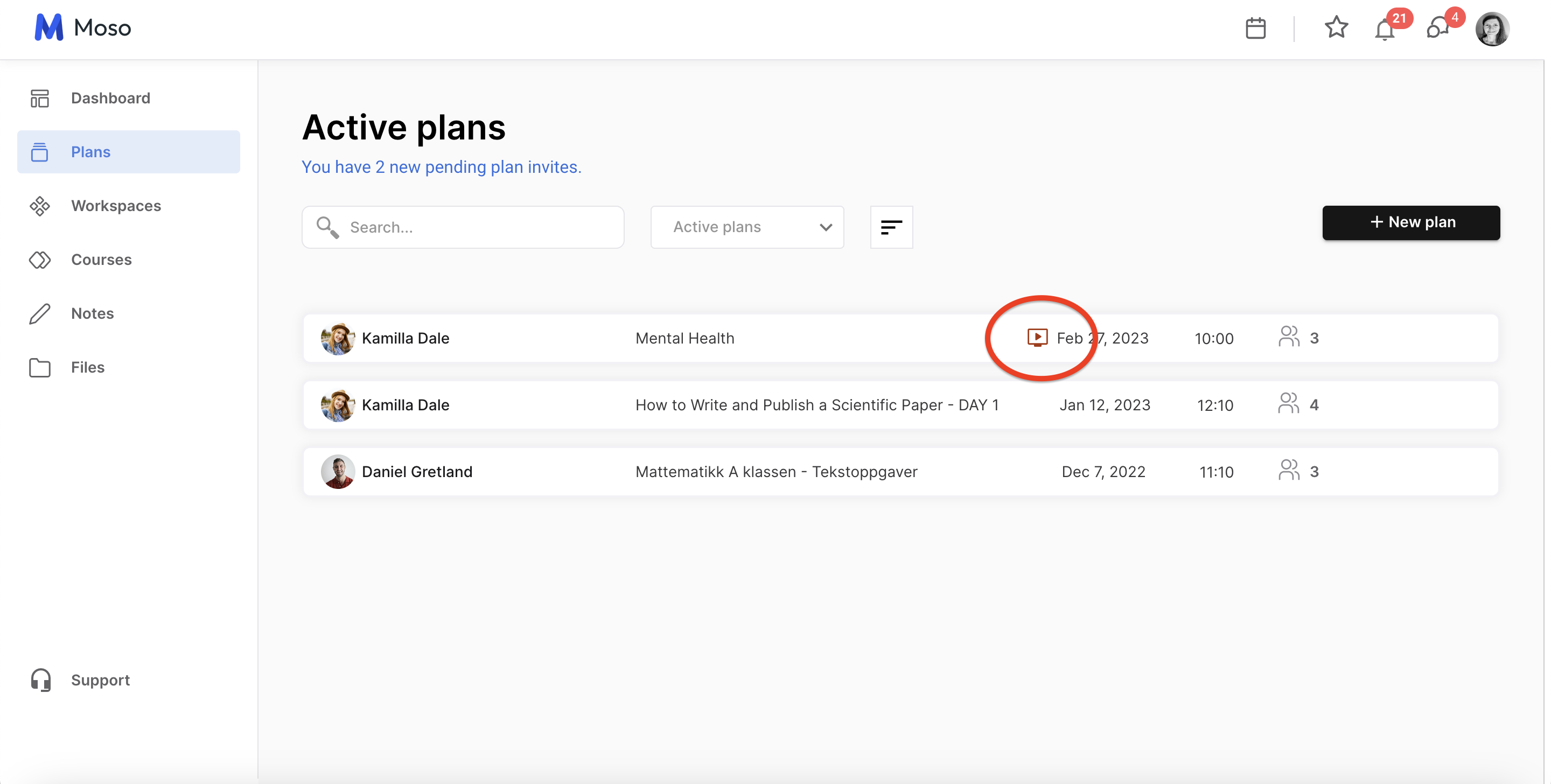Expand the Active plans filter dropdown
The height and width of the screenshot is (784, 1551).
tap(746, 227)
